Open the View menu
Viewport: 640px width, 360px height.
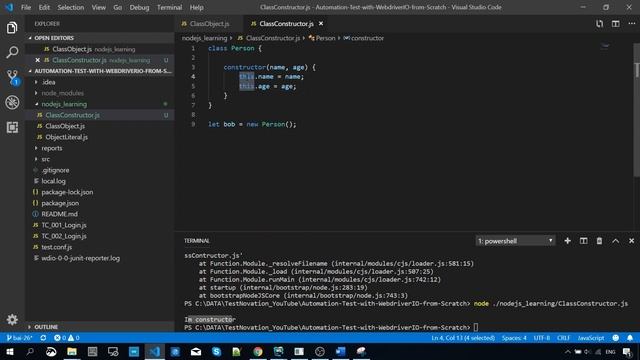click(98, 7)
